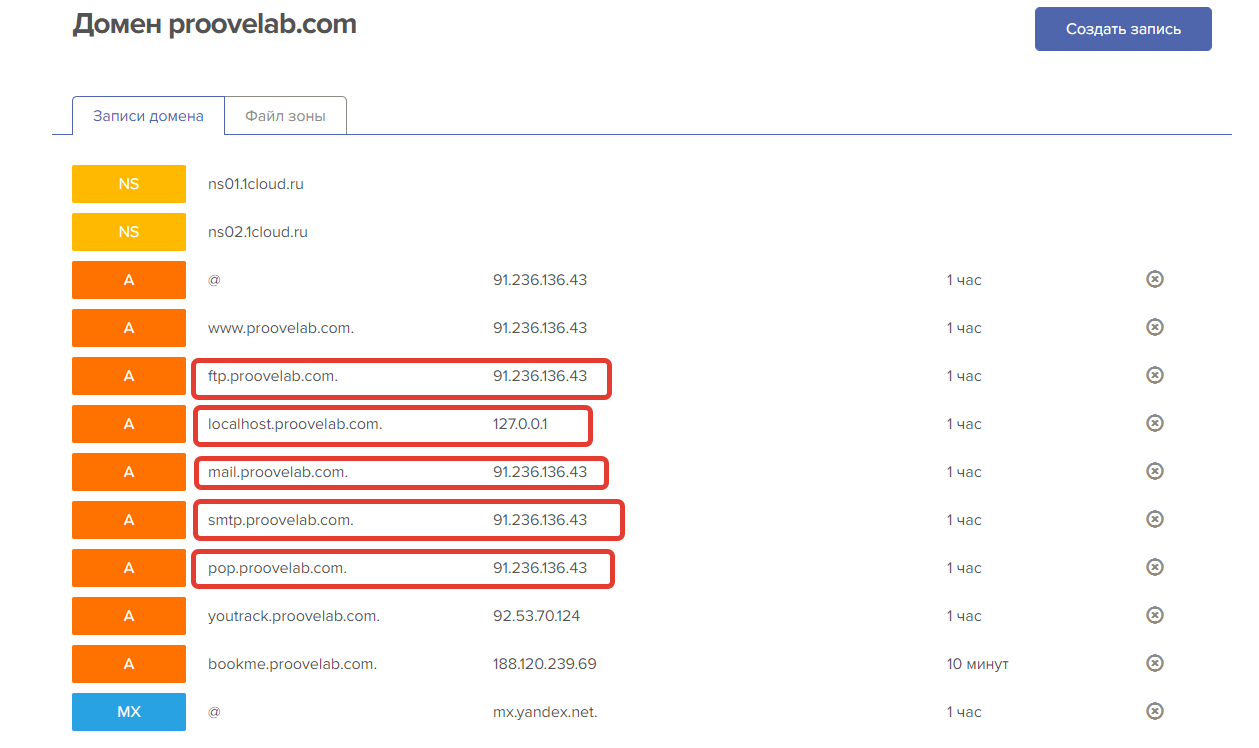Viewport: 1259px width, 748px height.
Task: Delete the mx.yandex.net MX record
Action: [1154, 711]
